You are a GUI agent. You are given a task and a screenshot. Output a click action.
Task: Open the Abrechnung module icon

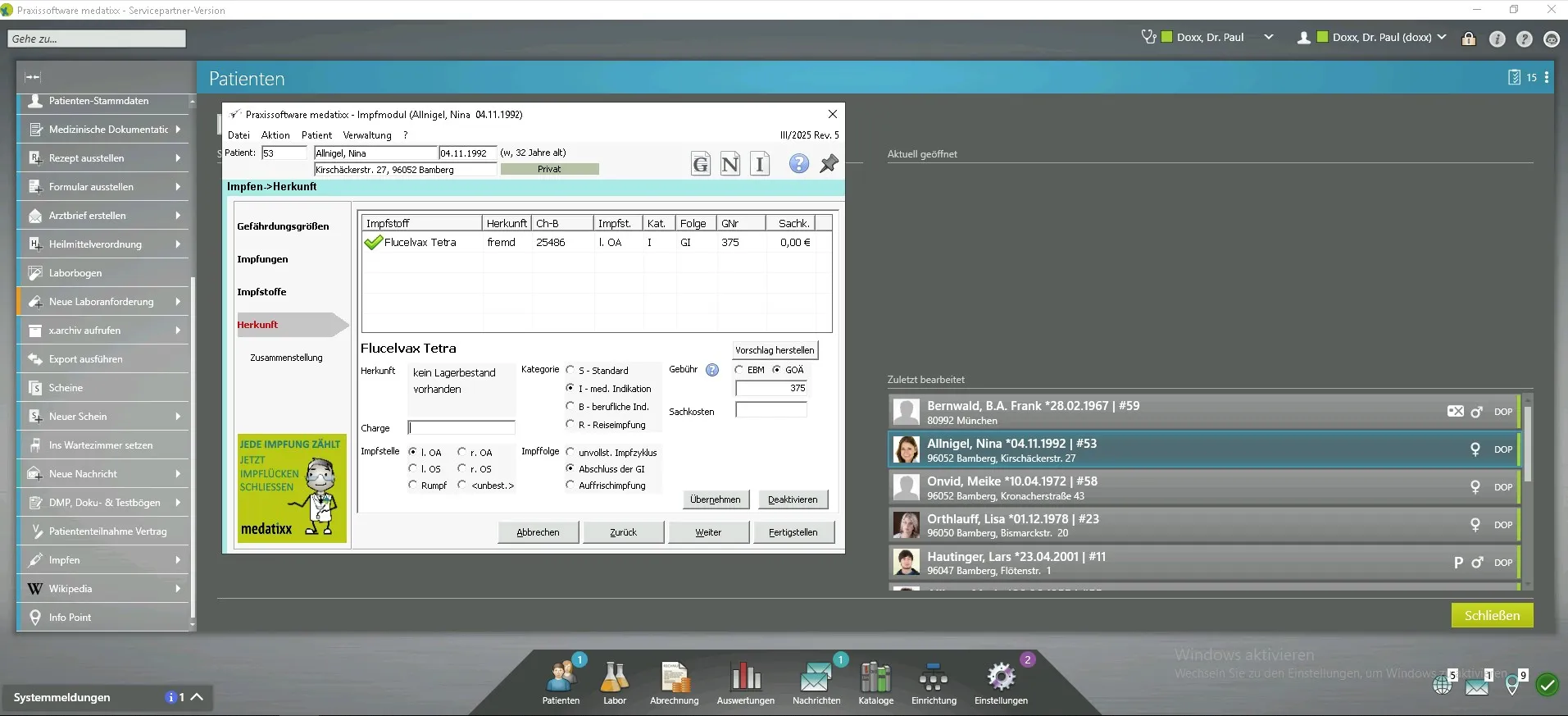[674, 679]
